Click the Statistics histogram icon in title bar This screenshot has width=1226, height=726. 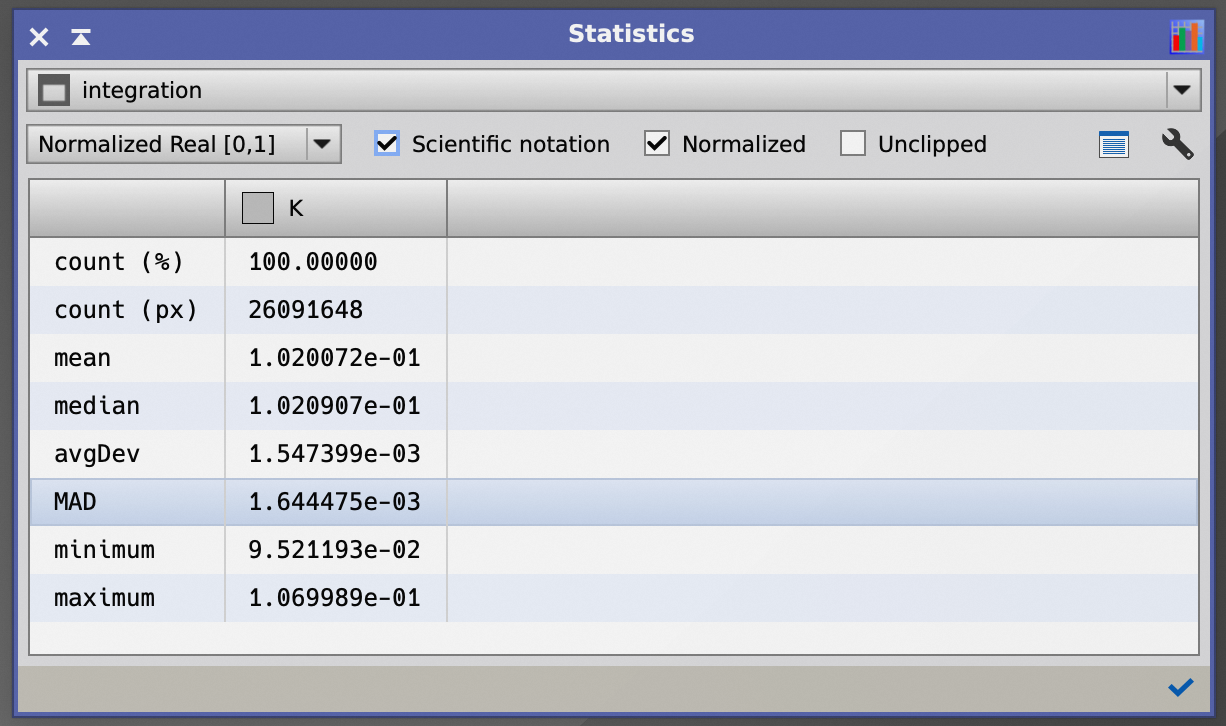tap(1186, 37)
